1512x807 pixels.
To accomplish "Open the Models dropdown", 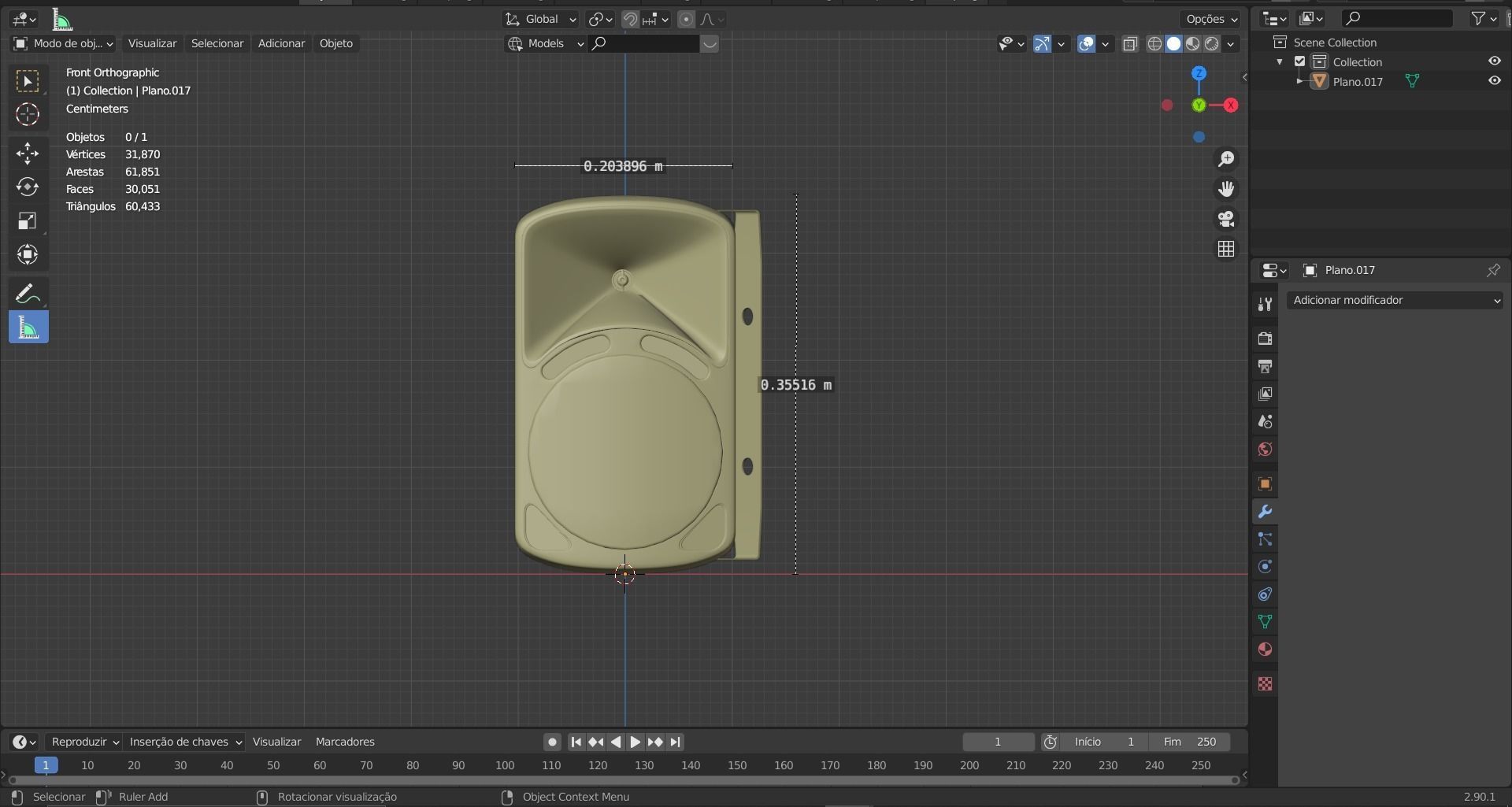I will pos(545,43).
